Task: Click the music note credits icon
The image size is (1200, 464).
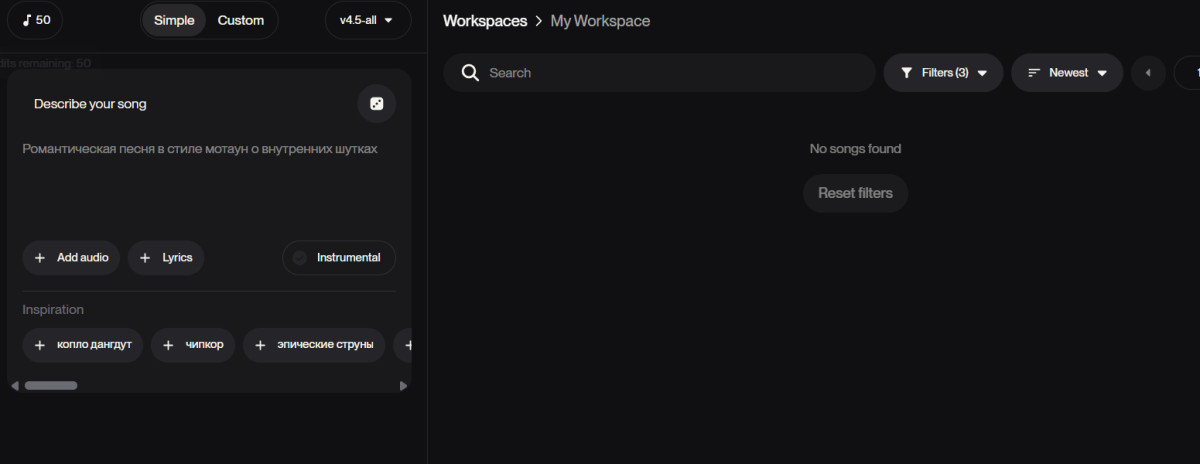Action: pos(27,20)
